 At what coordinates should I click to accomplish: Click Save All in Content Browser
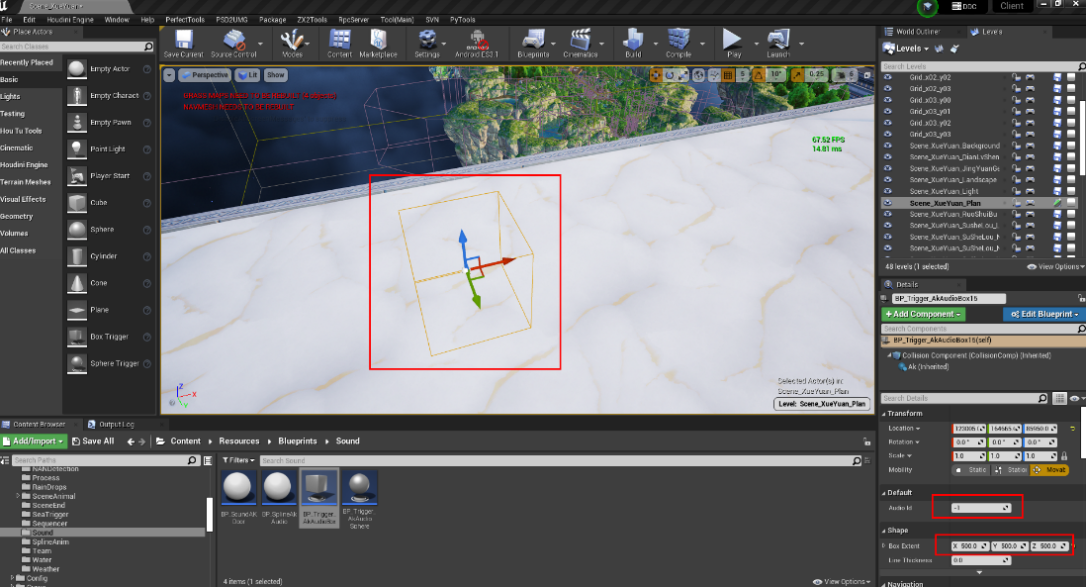(93, 441)
